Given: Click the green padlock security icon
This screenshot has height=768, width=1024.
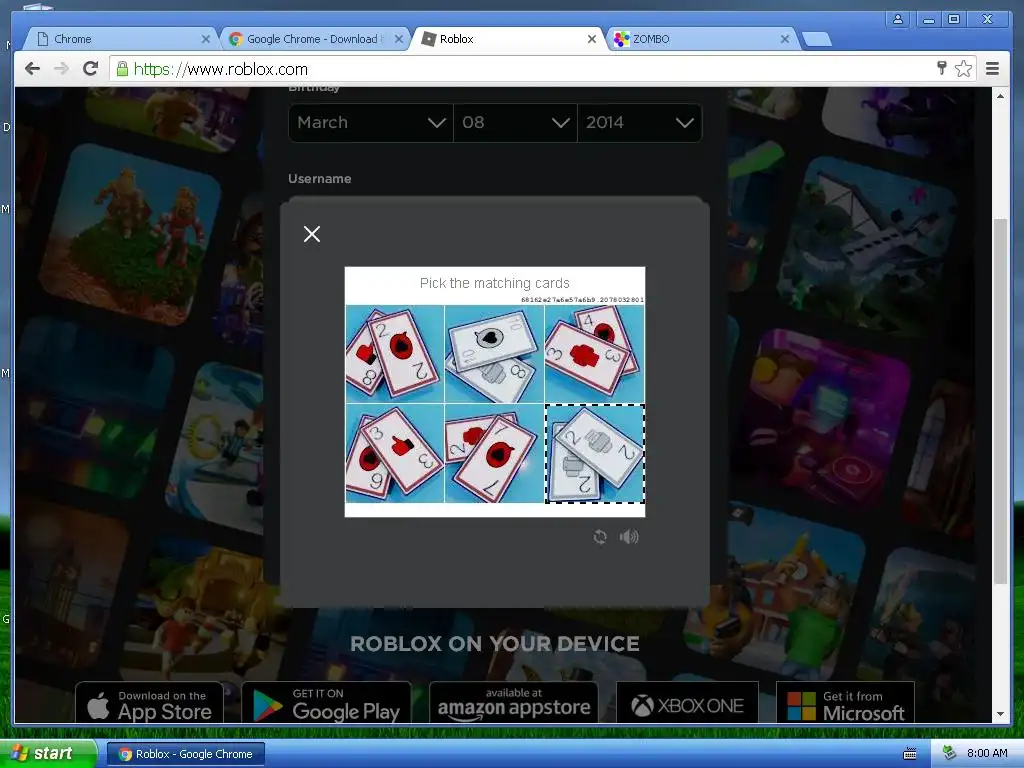Looking at the screenshot, I should click(121, 69).
